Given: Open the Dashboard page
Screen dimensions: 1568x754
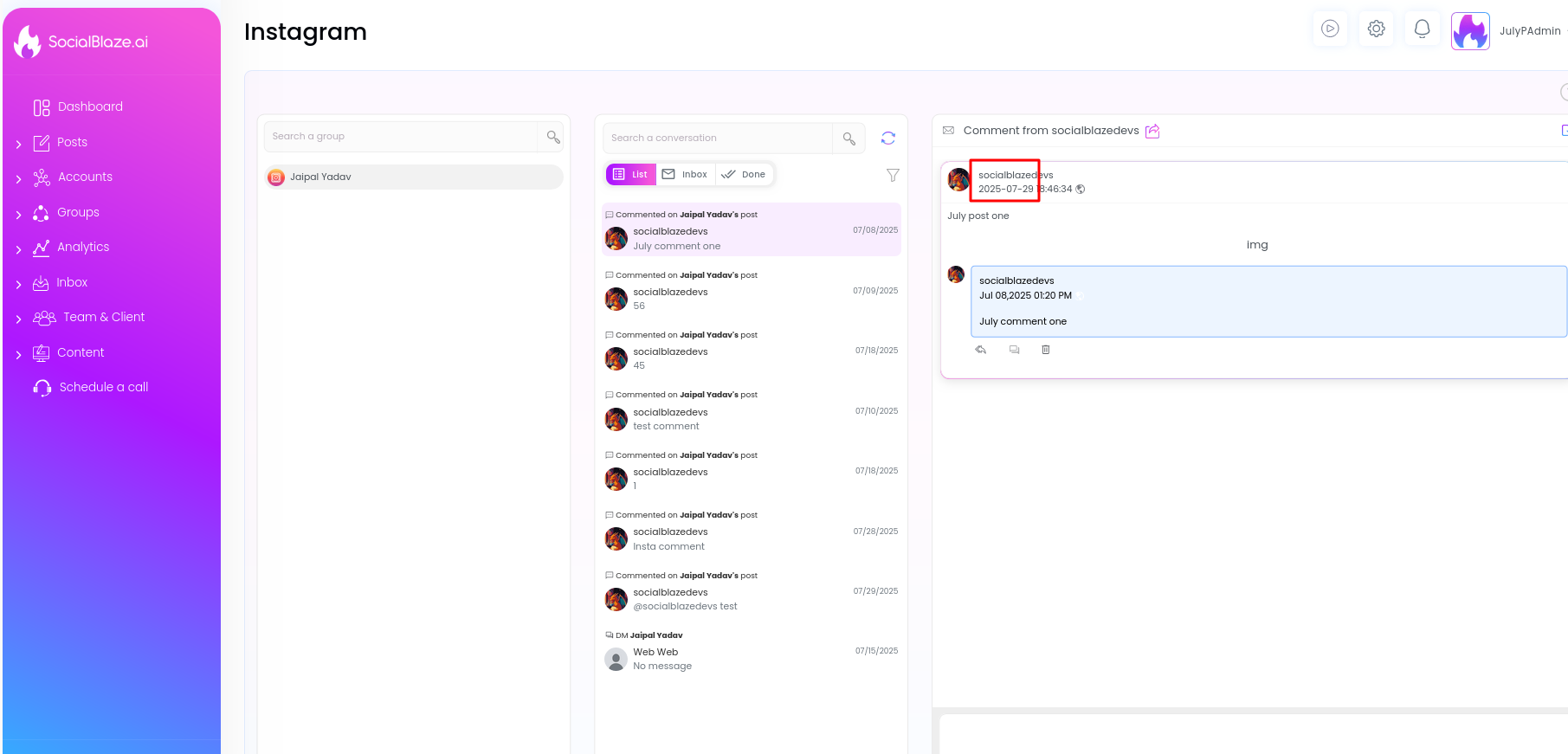Looking at the screenshot, I should click(90, 106).
